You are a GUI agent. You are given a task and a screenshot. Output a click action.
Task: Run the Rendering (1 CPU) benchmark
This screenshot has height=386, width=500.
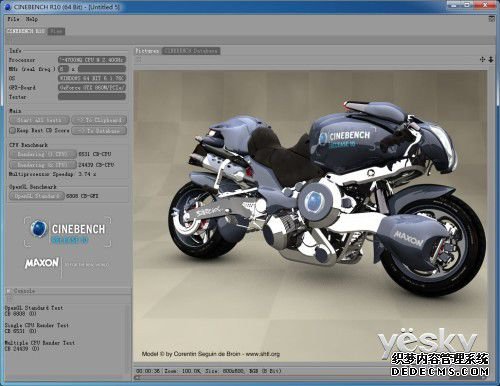[x=43, y=154]
